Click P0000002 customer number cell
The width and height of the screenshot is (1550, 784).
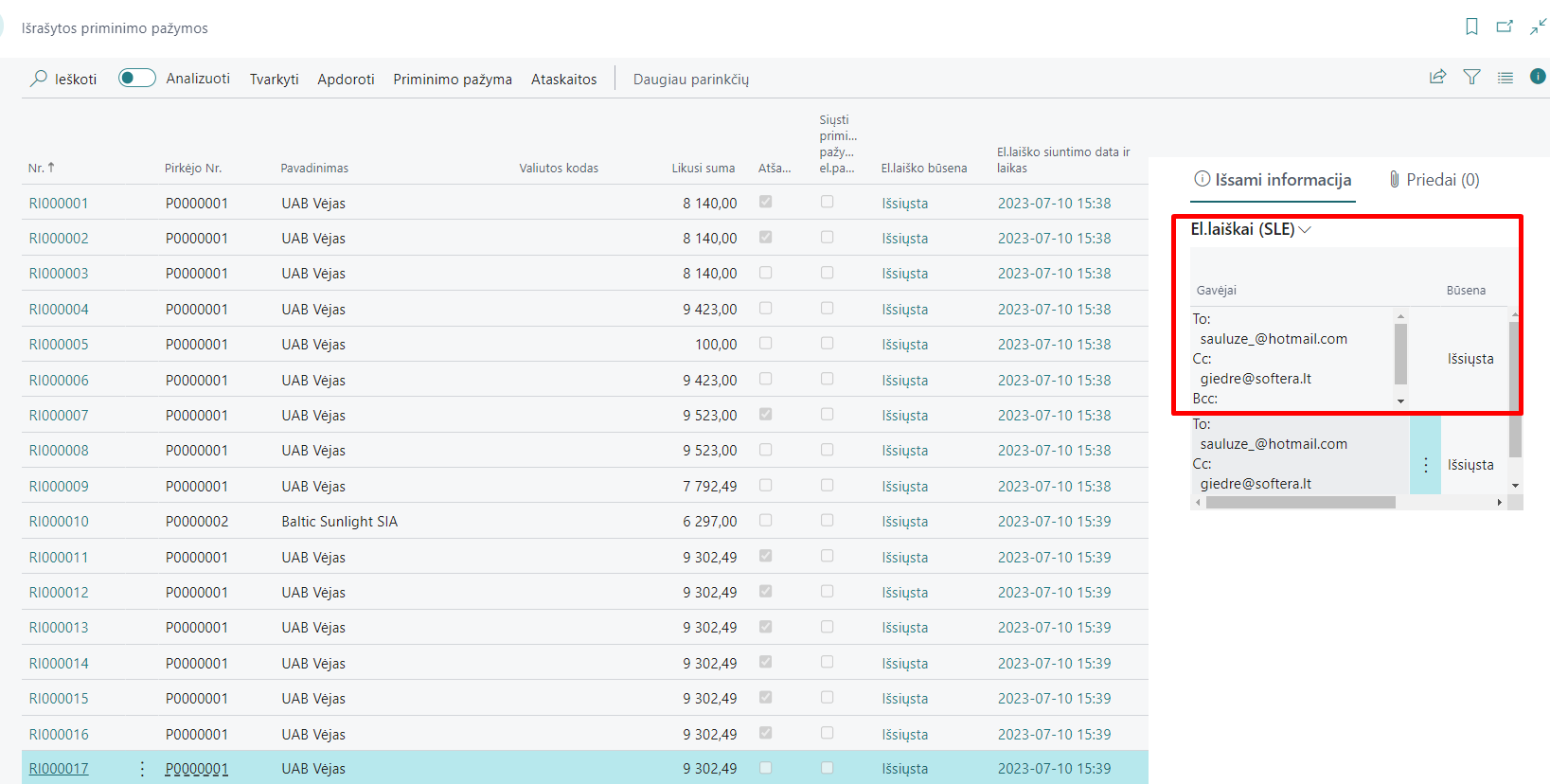(x=197, y=521)
